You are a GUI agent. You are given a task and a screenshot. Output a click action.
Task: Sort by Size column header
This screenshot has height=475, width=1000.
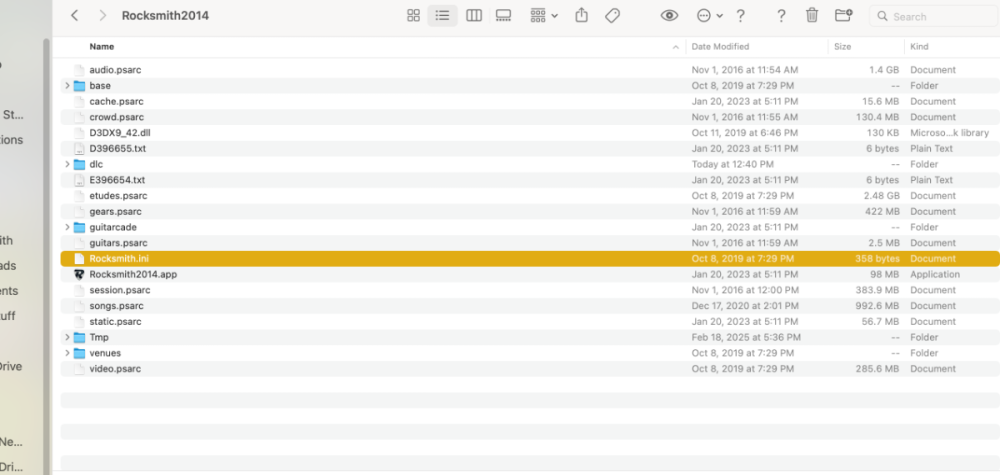pos(842,47)
